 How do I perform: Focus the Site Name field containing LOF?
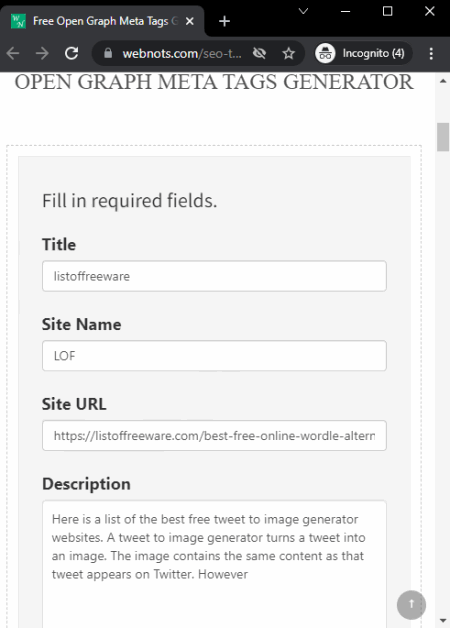pyautogui.click(x=214, y=356)
